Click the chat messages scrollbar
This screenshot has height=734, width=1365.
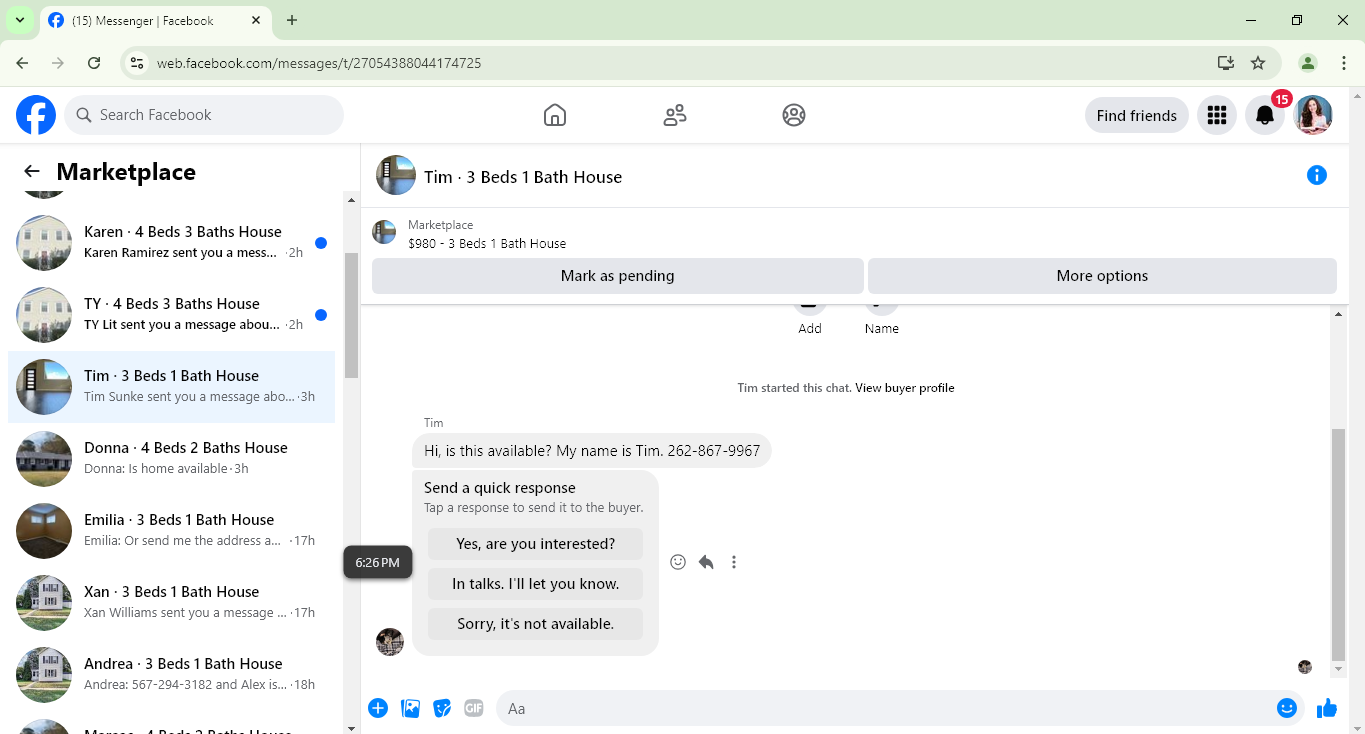click(x=1339, y=545)
